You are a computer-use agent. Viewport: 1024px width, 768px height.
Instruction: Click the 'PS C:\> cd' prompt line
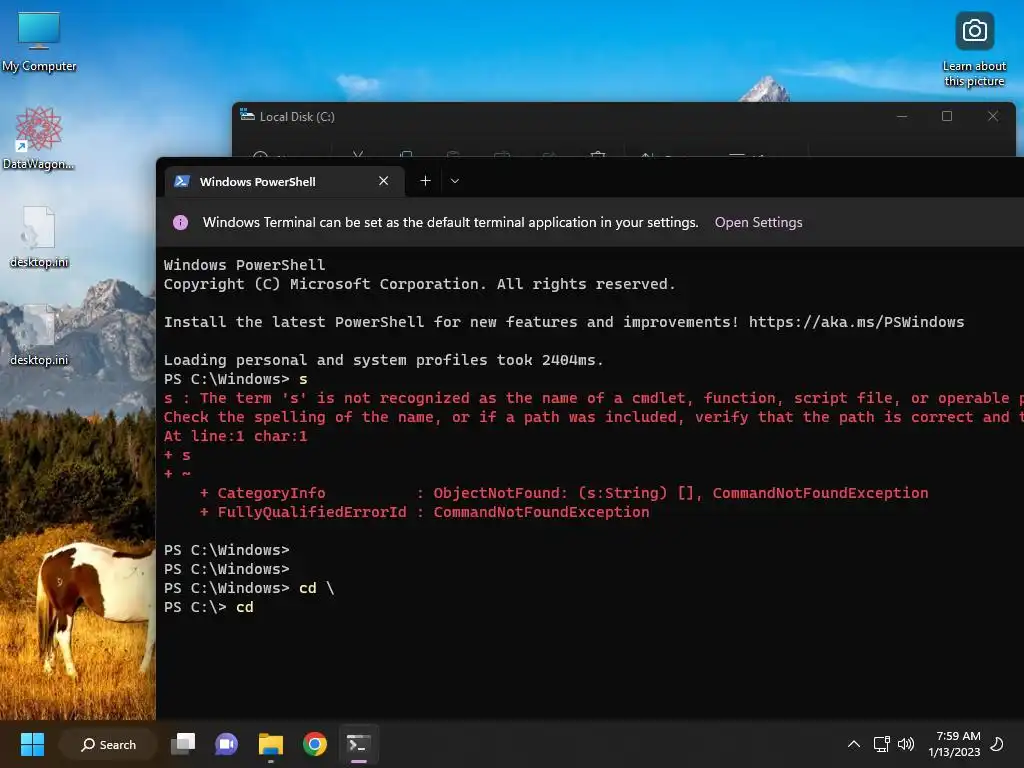208,607
